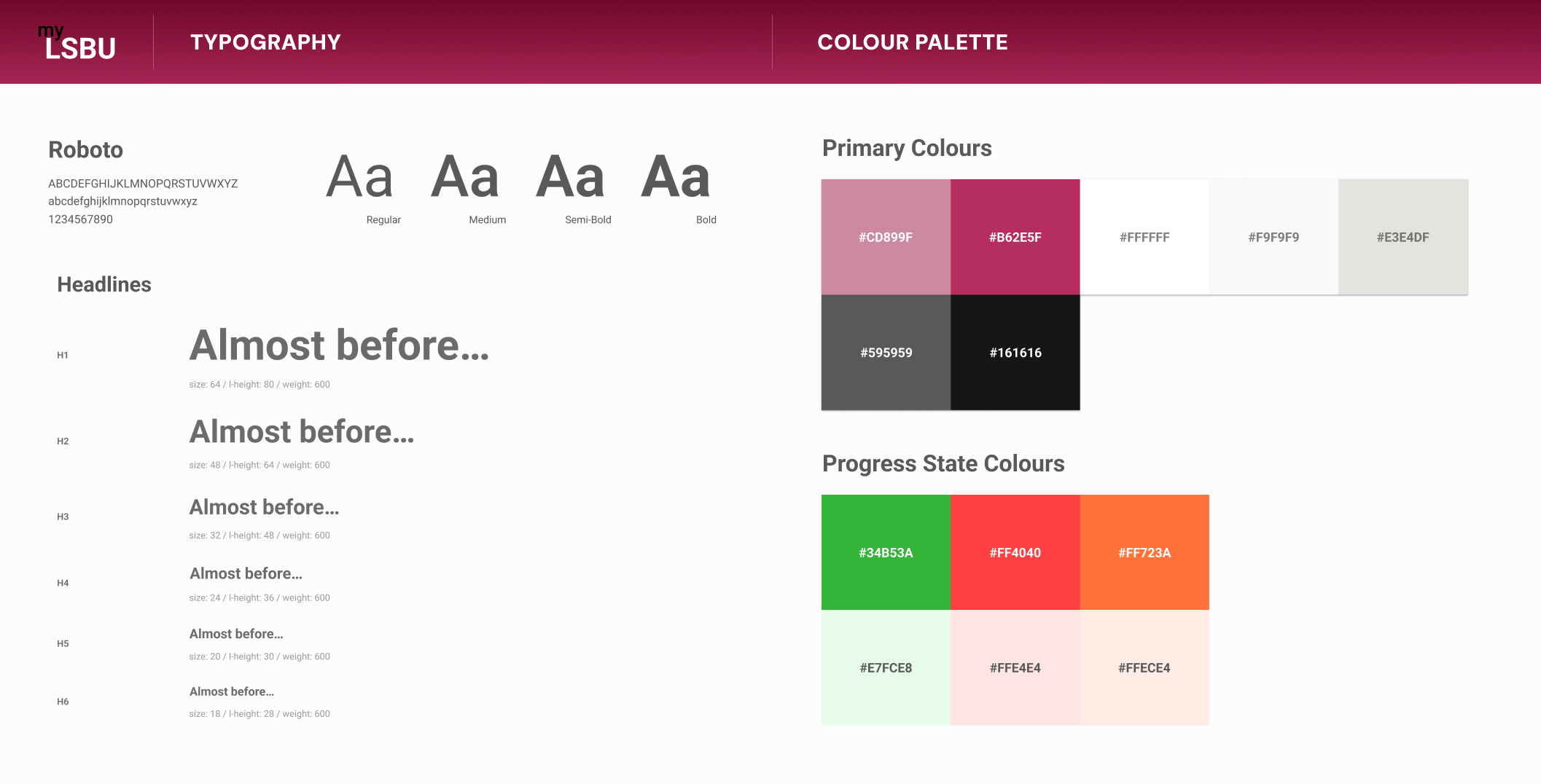
Task: Select the green #34B53A swatch
Action: coord(886,552)
